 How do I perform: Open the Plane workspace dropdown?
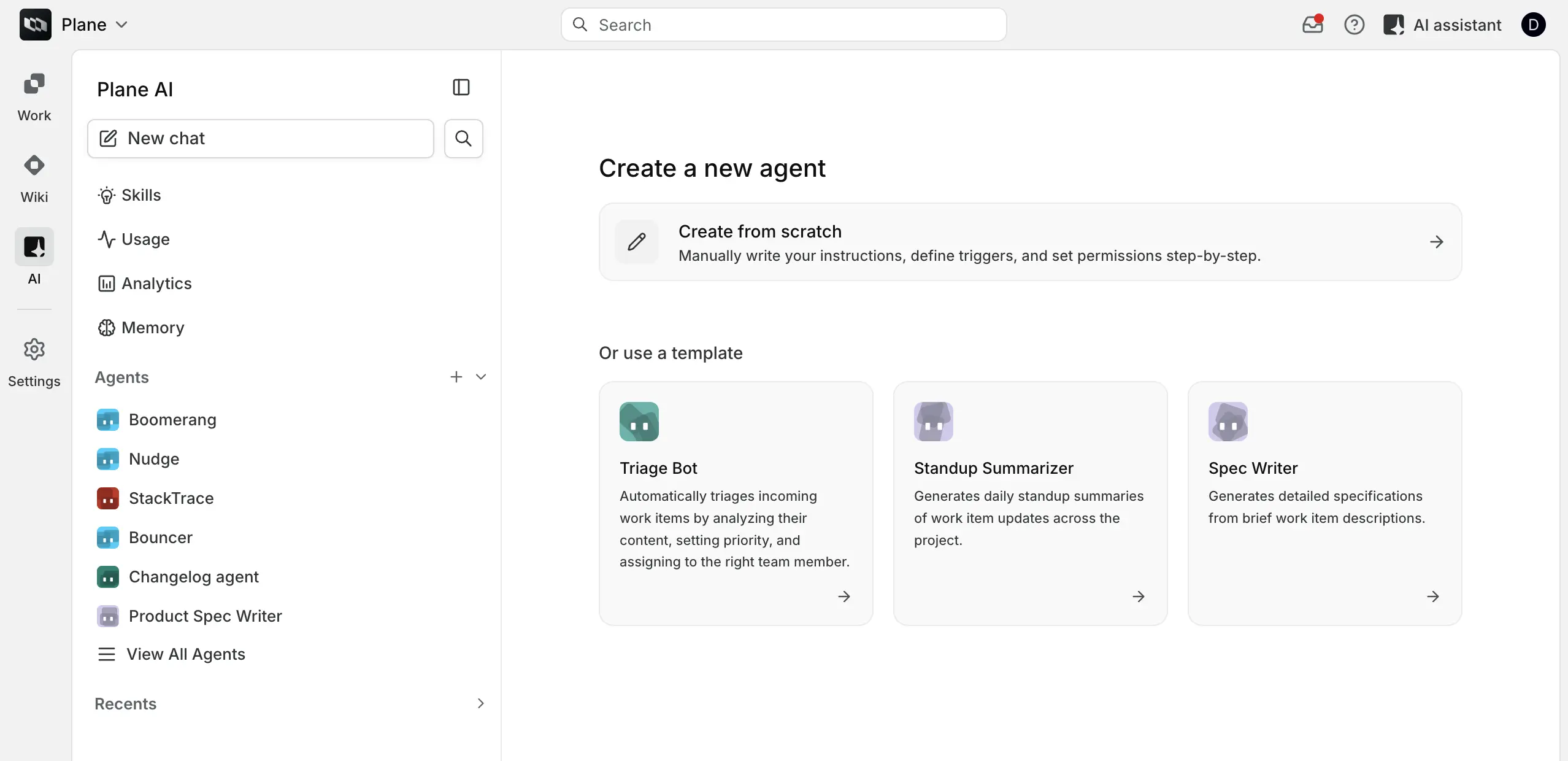(94, 25)
